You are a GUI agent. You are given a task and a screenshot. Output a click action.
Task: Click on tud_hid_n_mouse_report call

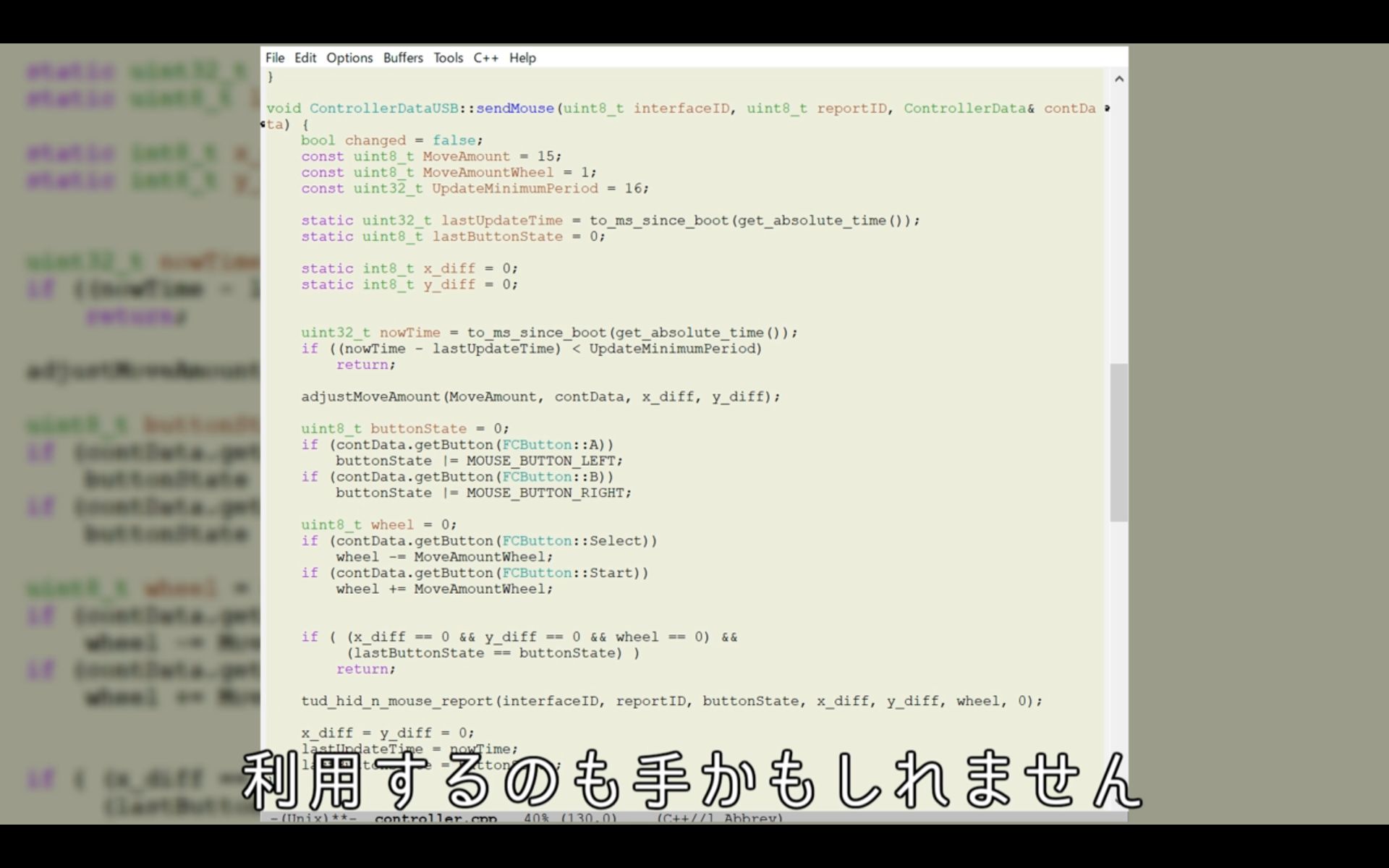(396, 701)
